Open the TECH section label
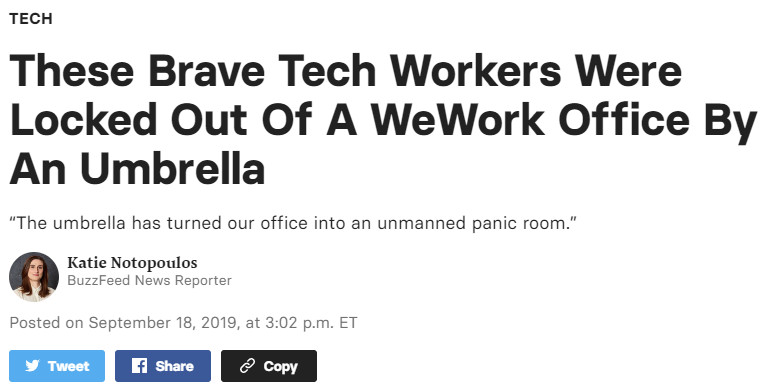770x387 pixels. (30, 19)
